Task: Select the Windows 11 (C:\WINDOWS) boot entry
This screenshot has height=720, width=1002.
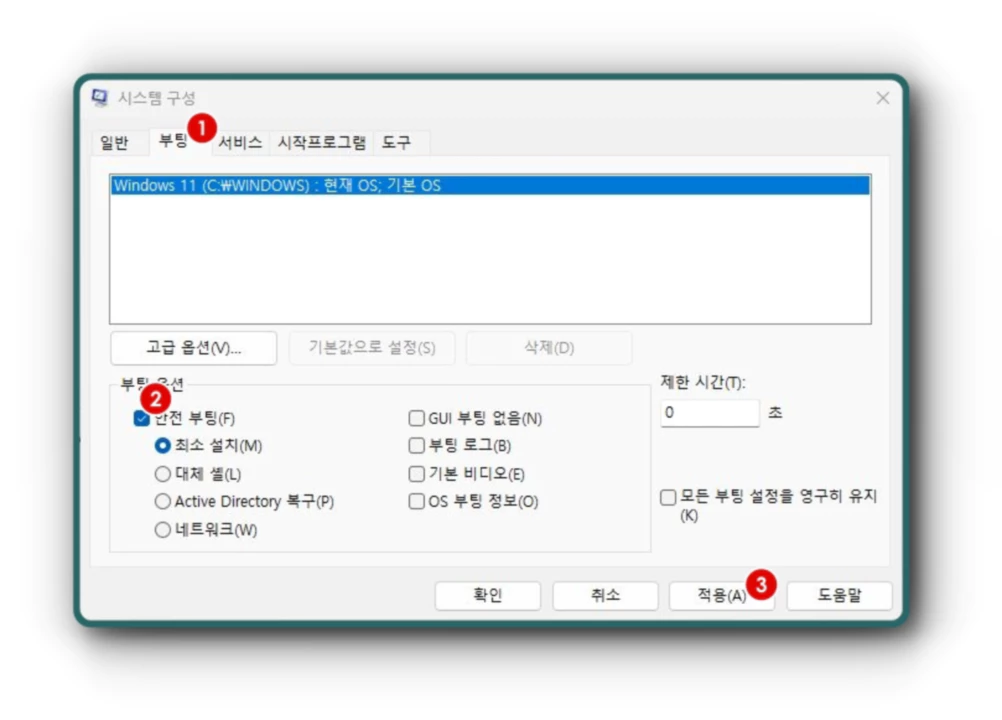Action: 490,185
